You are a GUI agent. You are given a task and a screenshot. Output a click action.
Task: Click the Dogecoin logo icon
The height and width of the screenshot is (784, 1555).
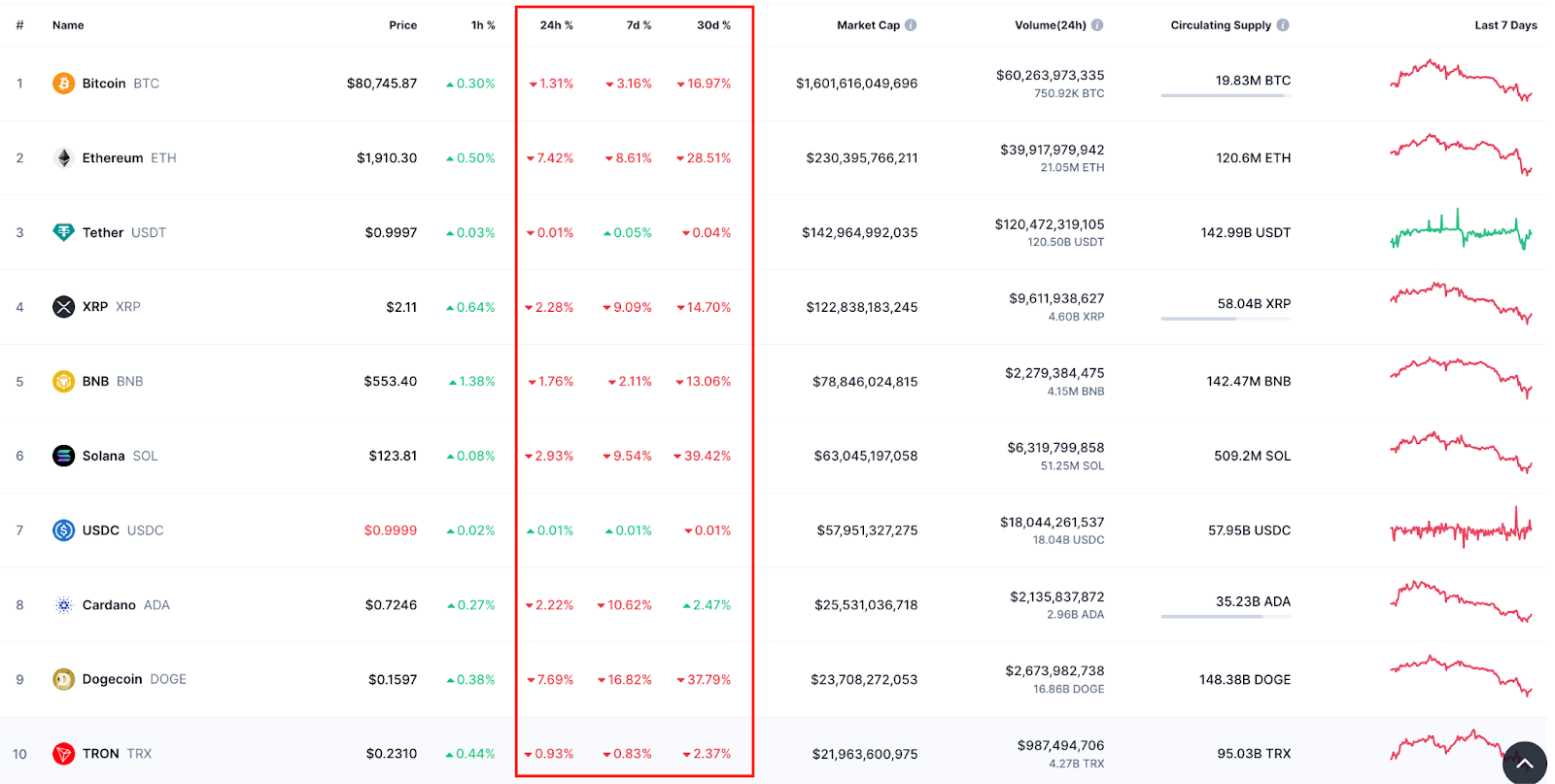click(x=63, y=679)
